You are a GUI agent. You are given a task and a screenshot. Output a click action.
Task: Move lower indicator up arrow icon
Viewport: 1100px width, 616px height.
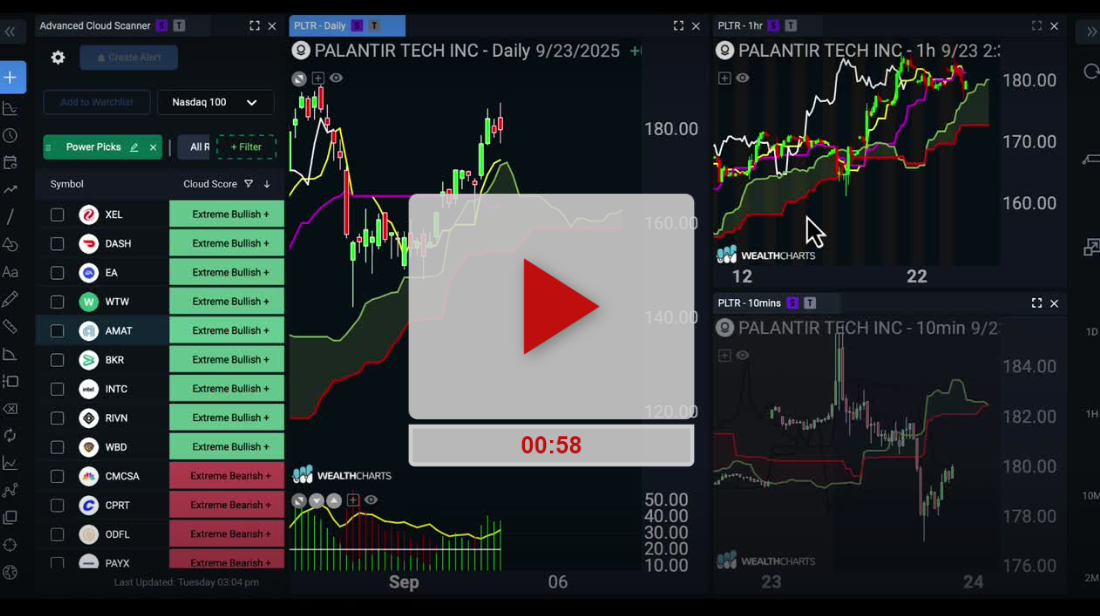334,500
